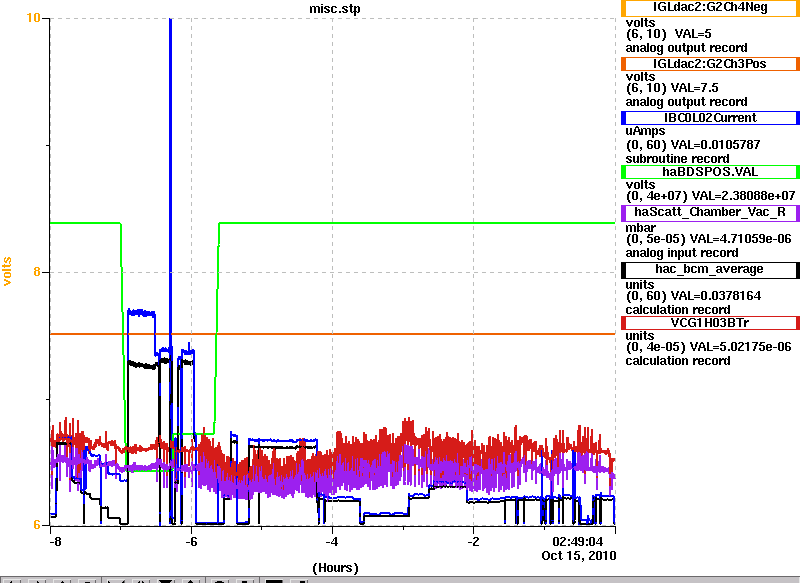This screenshot has height=583, width=800.
Task: Select the IGLdac2:G2Ch4Neg curve legend label
Action: click(710, 8)
